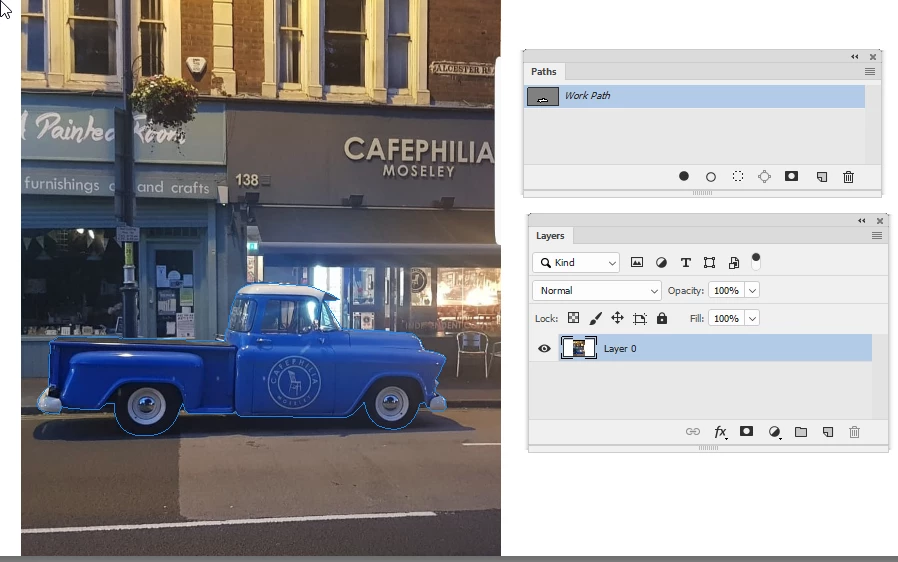Fill path with foreground color icon
The image size is (898, 562).
(x=684, y=176)
